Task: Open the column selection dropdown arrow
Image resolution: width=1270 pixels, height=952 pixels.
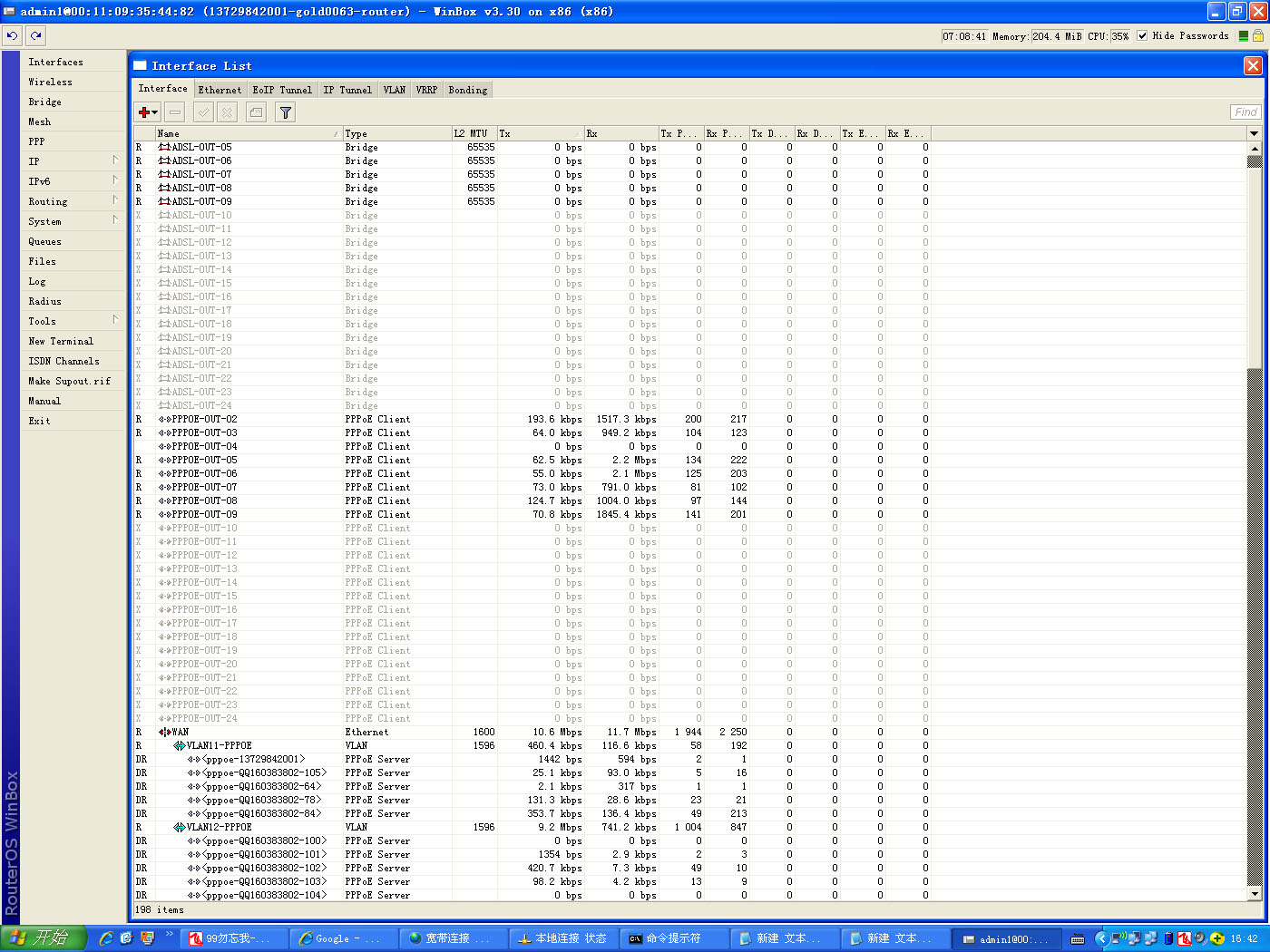Action: coord(1254,133)
